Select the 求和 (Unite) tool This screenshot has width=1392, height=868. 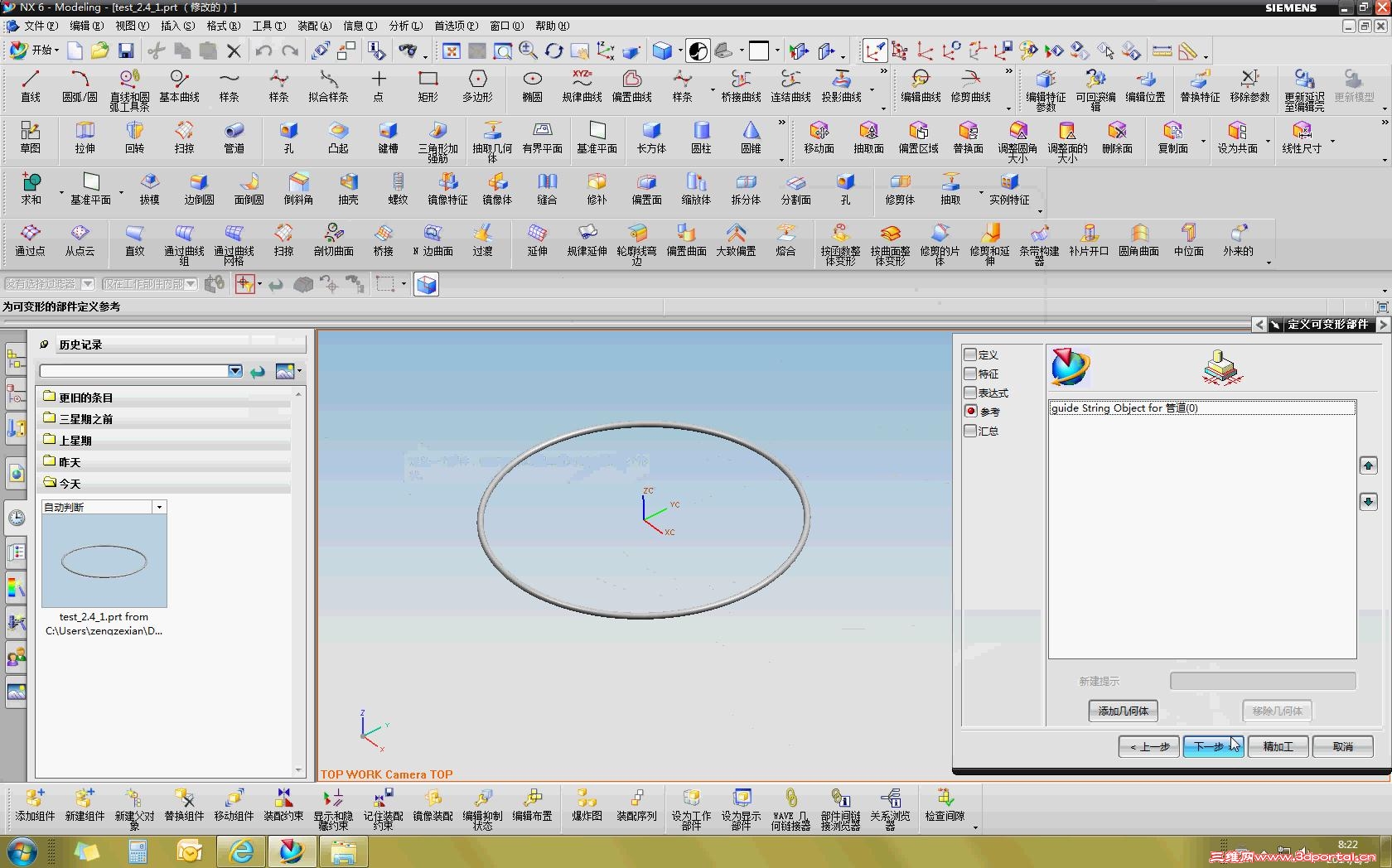coord(31,189)
